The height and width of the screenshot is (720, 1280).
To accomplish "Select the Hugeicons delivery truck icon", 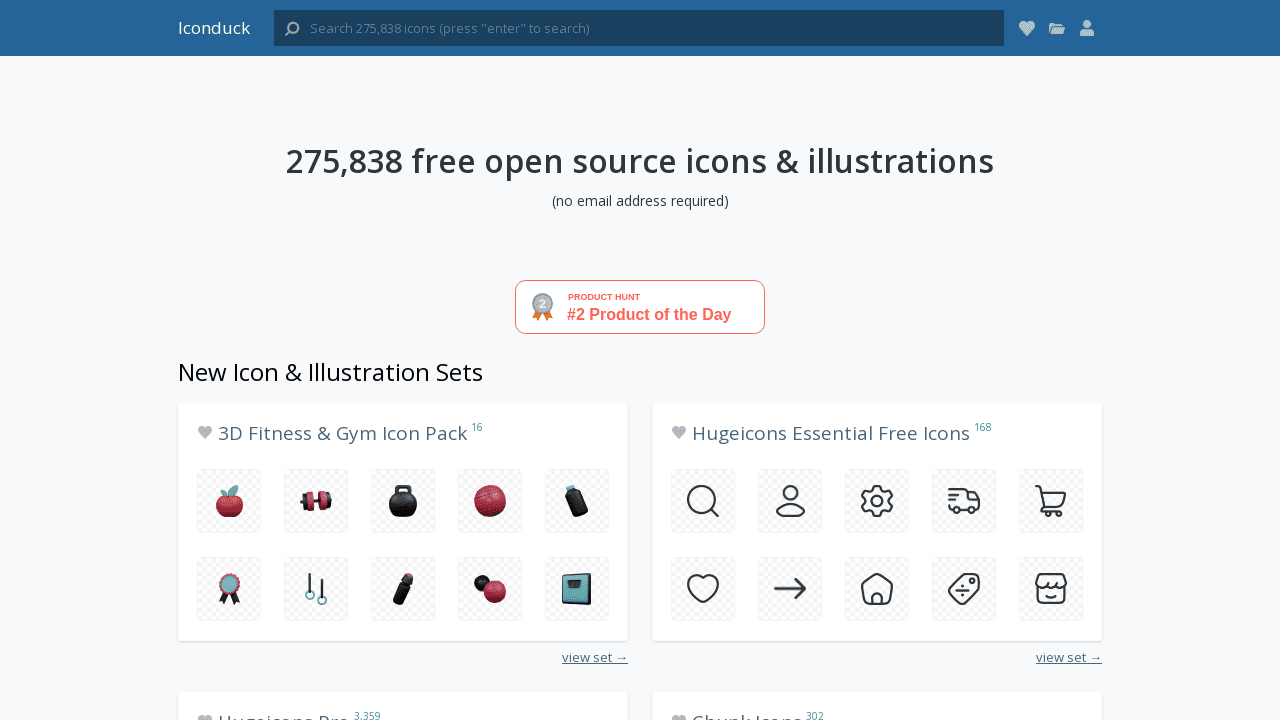I will click(964, 501).
